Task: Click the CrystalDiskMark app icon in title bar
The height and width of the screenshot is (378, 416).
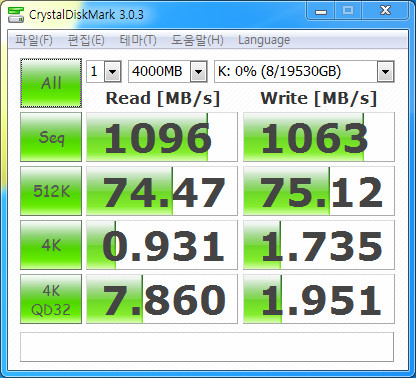Action: click(x=16, y=14)
